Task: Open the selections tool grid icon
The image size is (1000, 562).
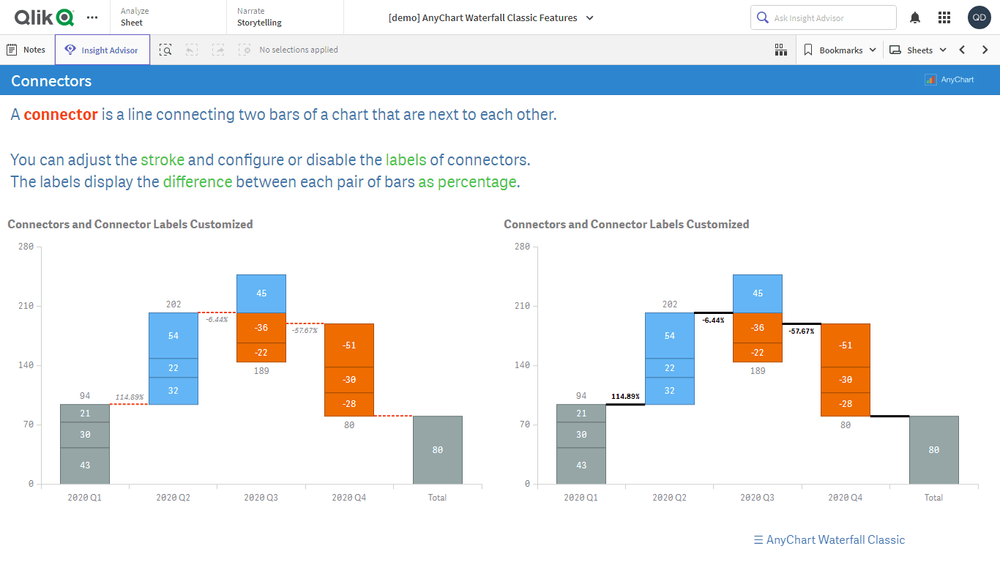Action: pyautogui.click(x=780, y=50)
